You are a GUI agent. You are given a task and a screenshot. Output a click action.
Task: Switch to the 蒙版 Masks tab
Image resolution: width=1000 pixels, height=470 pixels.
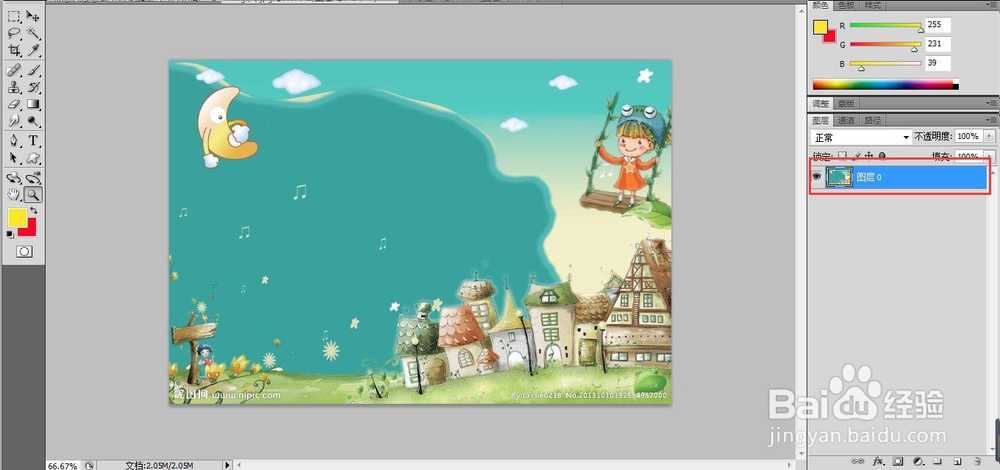pyautogui.click(x=846, y=103)
